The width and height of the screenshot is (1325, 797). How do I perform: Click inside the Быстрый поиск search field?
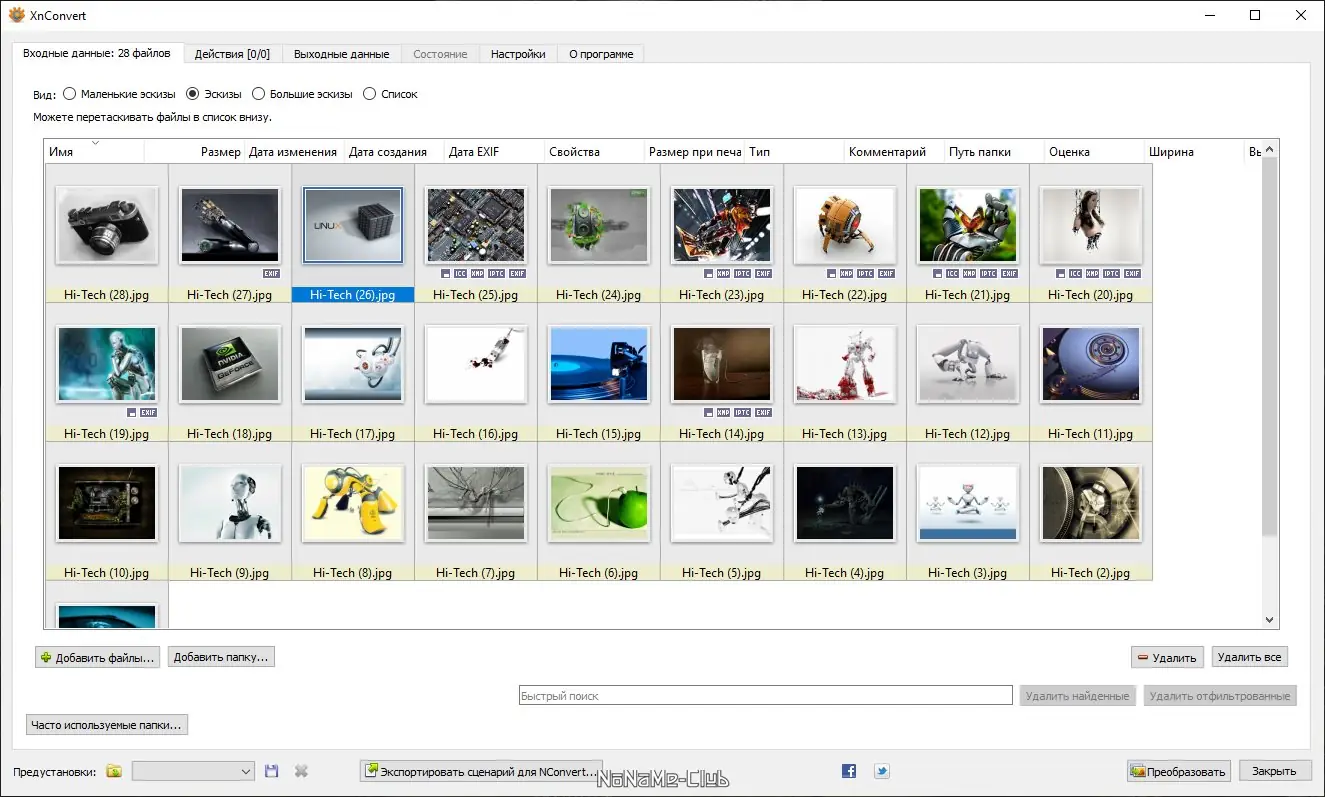(x=765, y=696)
